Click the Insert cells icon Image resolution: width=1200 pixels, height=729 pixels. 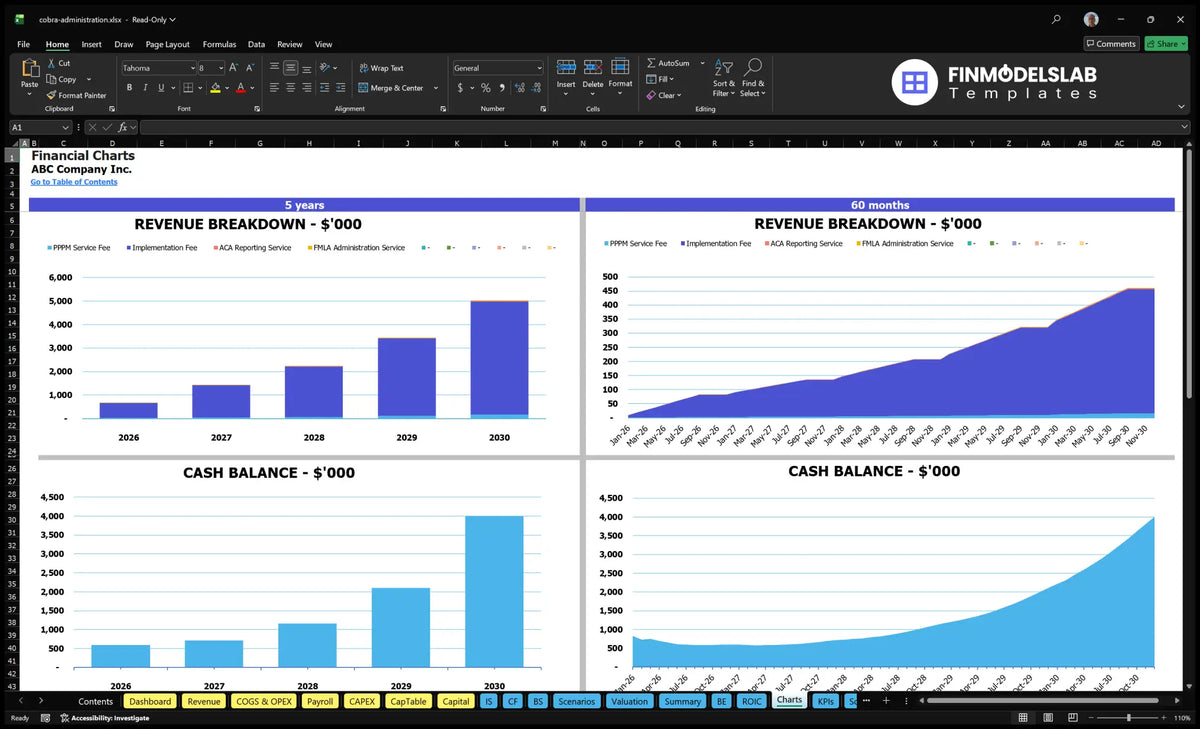pos(566,67)
